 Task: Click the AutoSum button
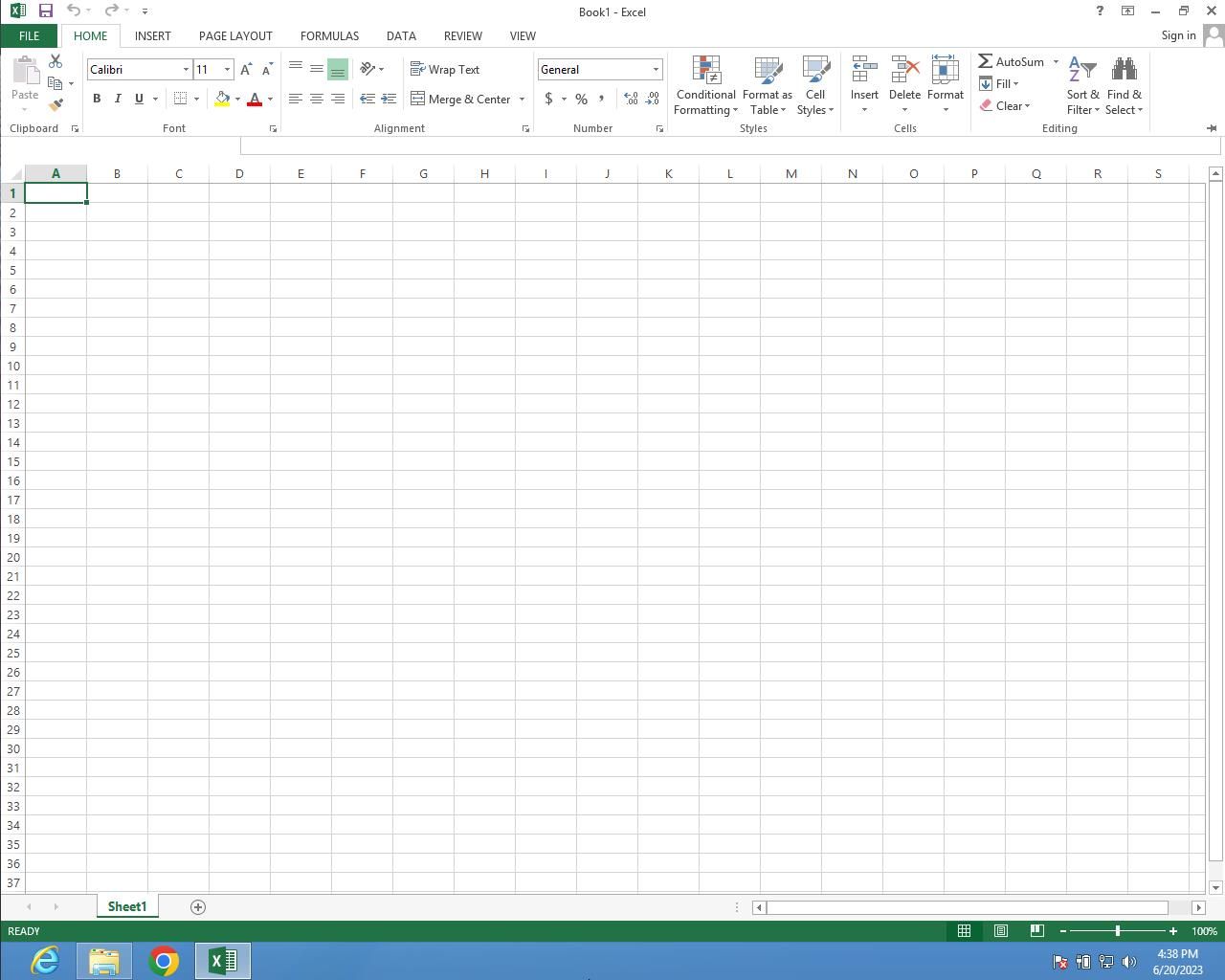click(1011, 61)
